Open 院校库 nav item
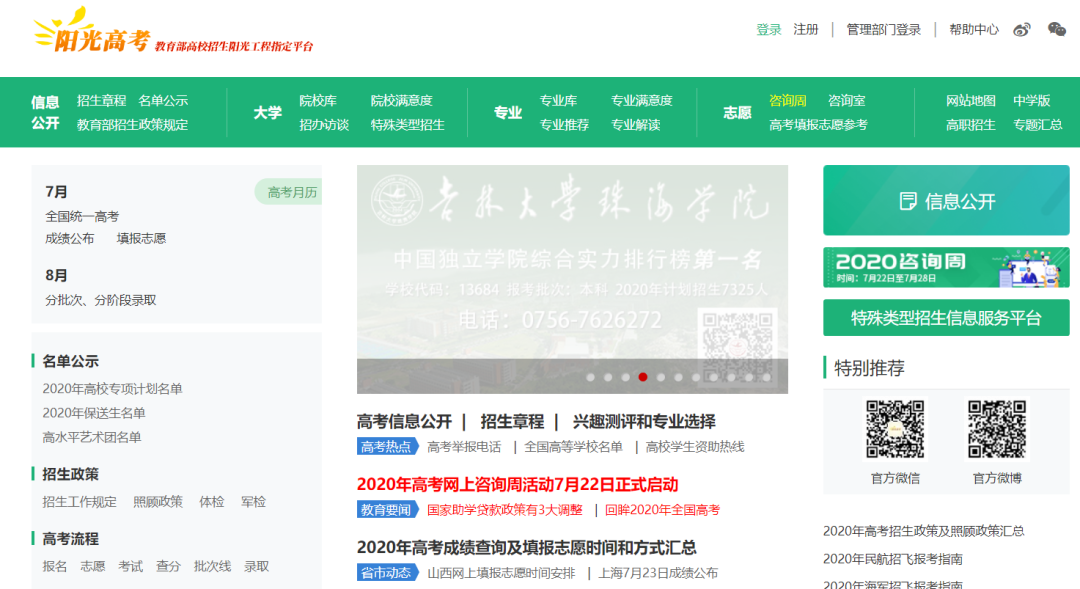This screenshot has height=589, width=1080. coord(318,101)
